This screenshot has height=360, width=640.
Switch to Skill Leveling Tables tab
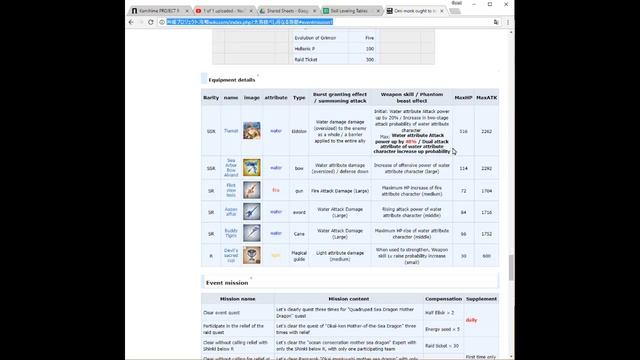[350, 11]
